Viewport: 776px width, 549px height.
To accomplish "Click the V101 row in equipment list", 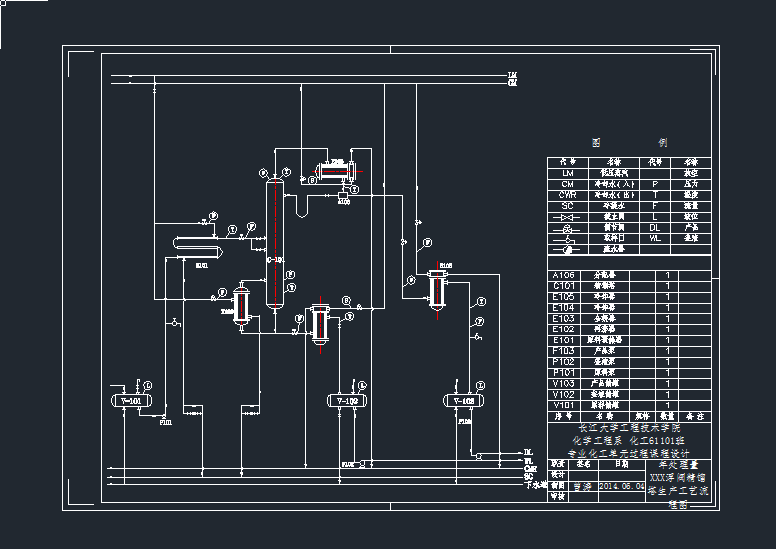I will click(x=564, y=404).
